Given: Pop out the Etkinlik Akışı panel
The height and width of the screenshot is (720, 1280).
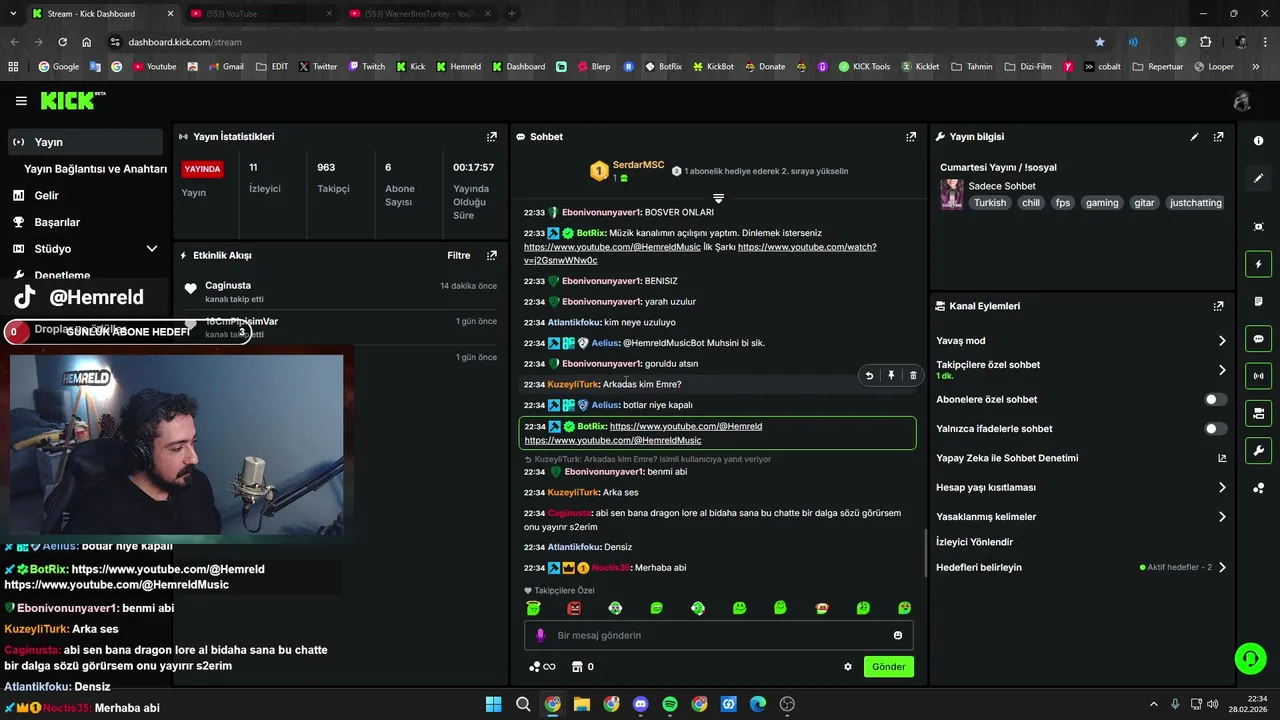Looking at the screenshot, I should pos(491,256).
